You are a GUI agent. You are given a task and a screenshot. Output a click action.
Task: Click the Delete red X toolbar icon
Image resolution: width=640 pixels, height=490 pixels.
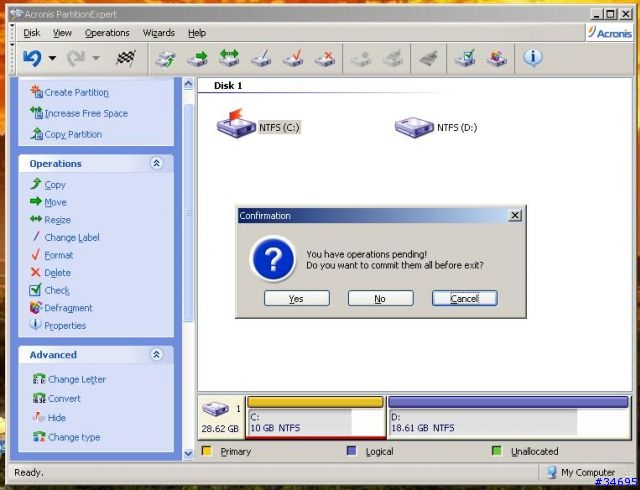[x=325, y=58]
